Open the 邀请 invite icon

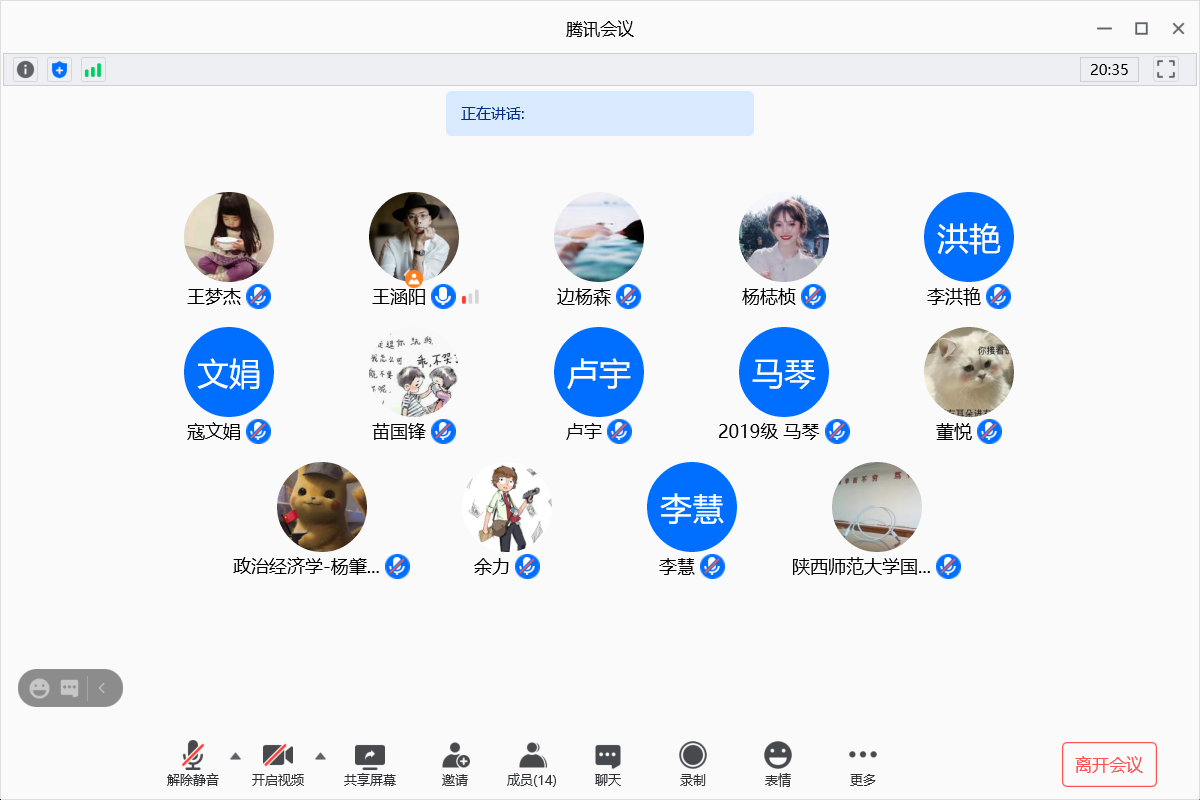click(x=455, y=764)
